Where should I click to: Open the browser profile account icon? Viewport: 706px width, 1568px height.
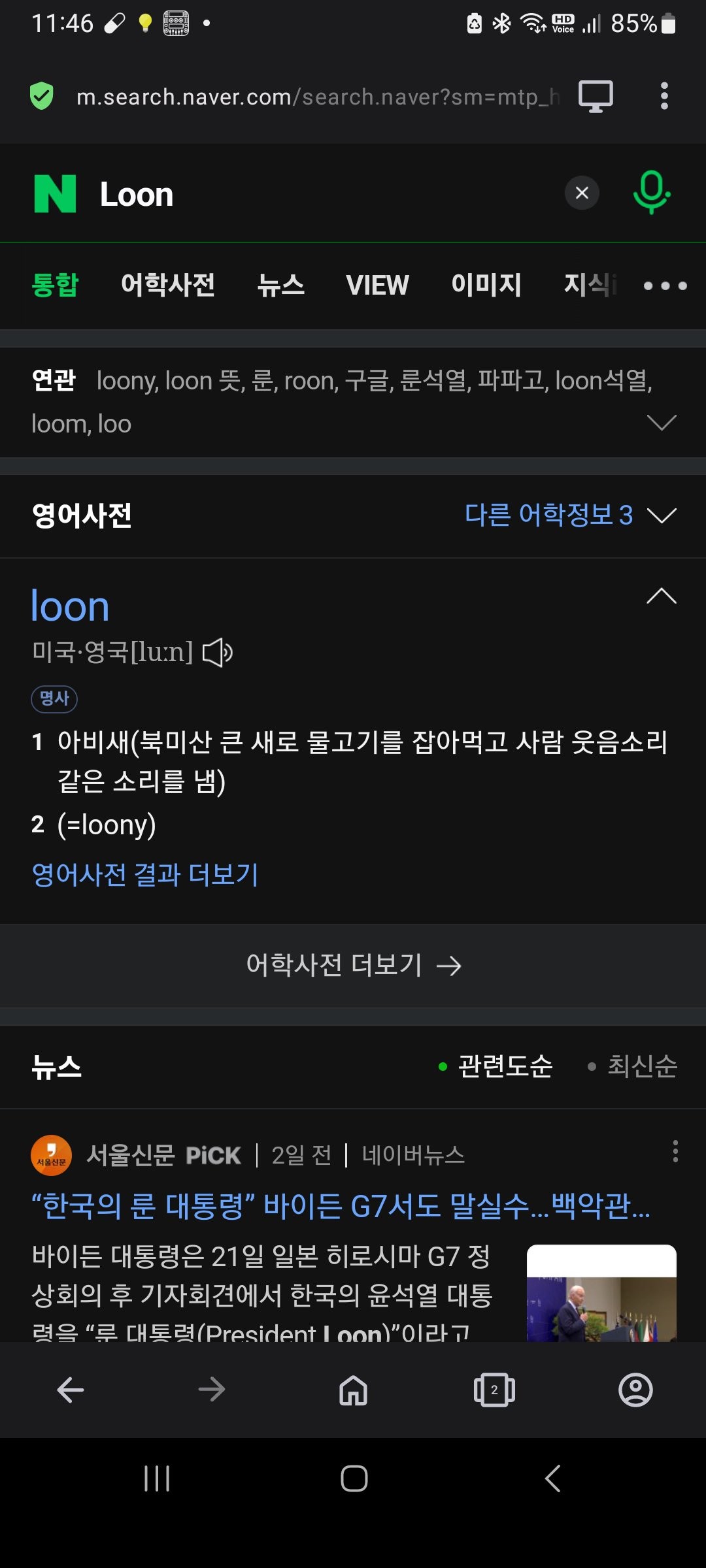coord(635,1390)
